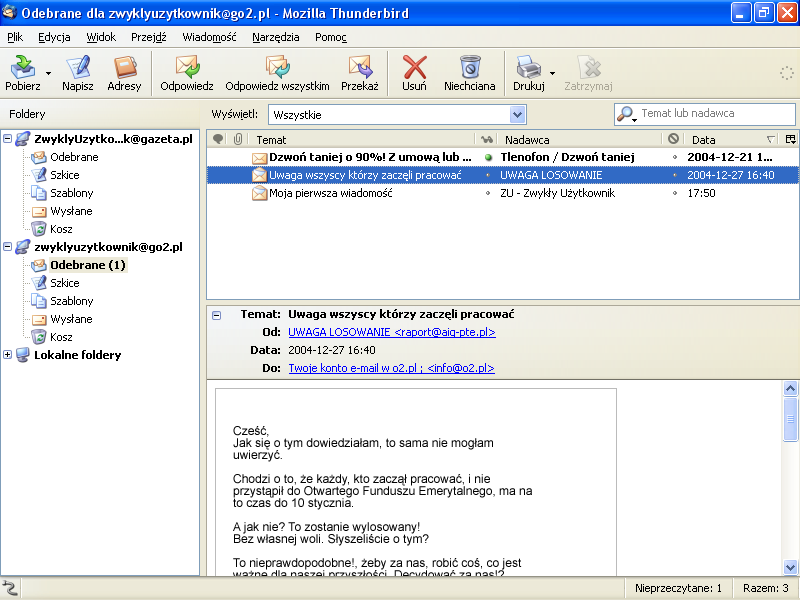800x600 pixels.
Task: Select Odebrane (1) under go2.pl account
Action: pos(88,265)
